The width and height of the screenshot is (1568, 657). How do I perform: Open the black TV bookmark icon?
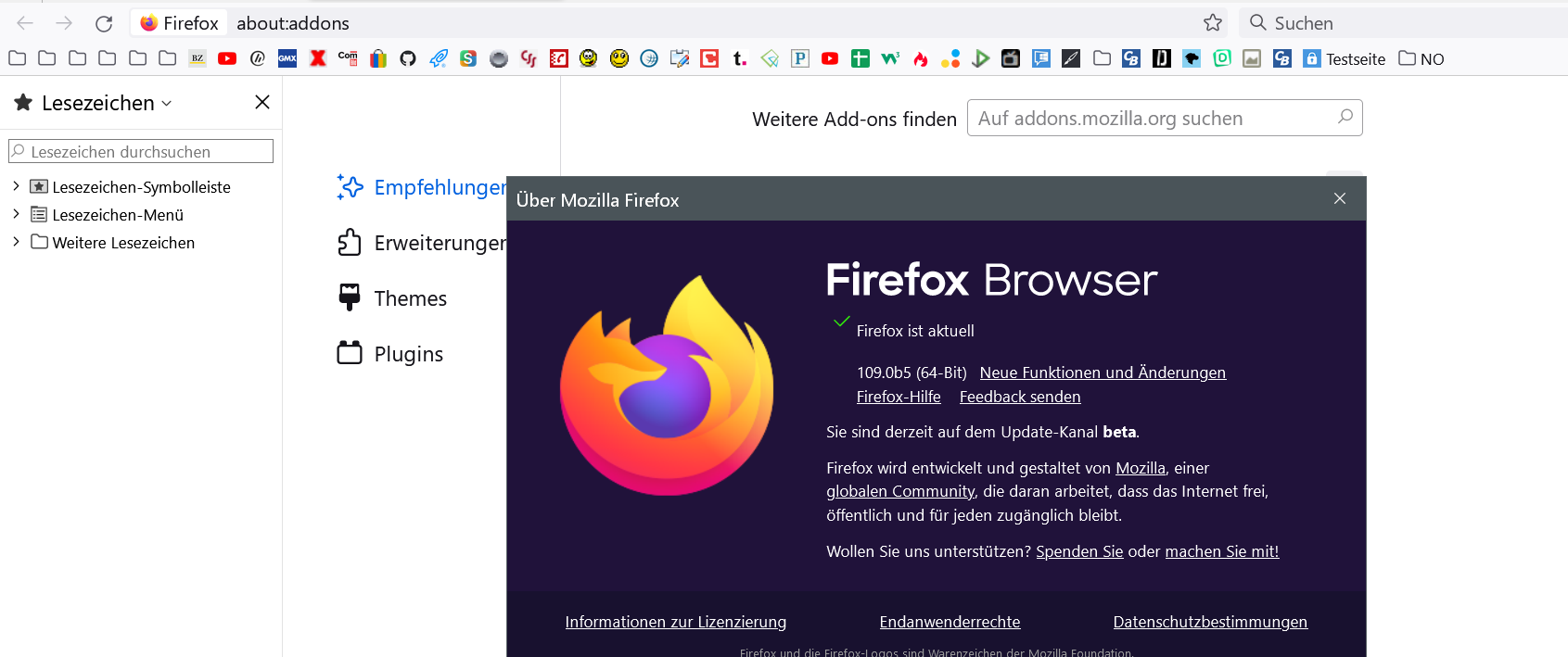point(1011,58)
